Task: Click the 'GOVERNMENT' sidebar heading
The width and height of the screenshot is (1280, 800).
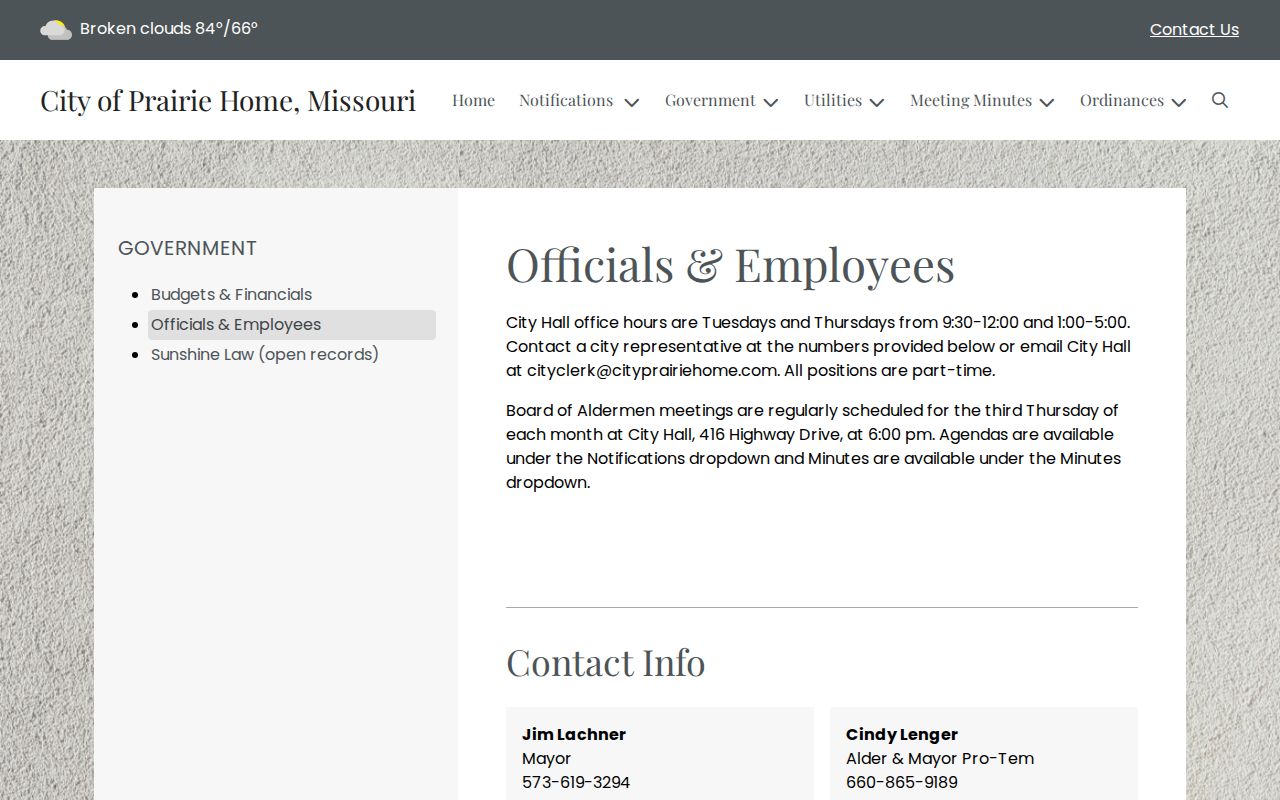Action: coord(187,248)
